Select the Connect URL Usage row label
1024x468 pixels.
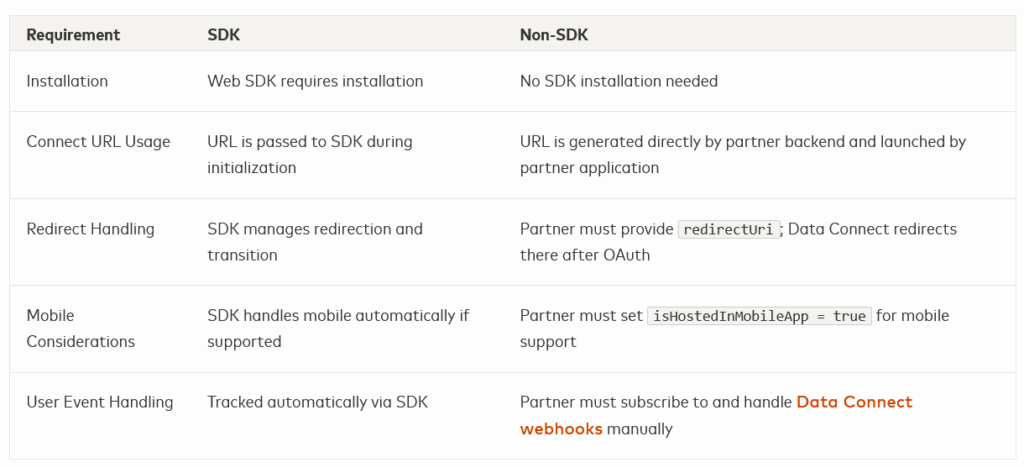pos(98,142)
